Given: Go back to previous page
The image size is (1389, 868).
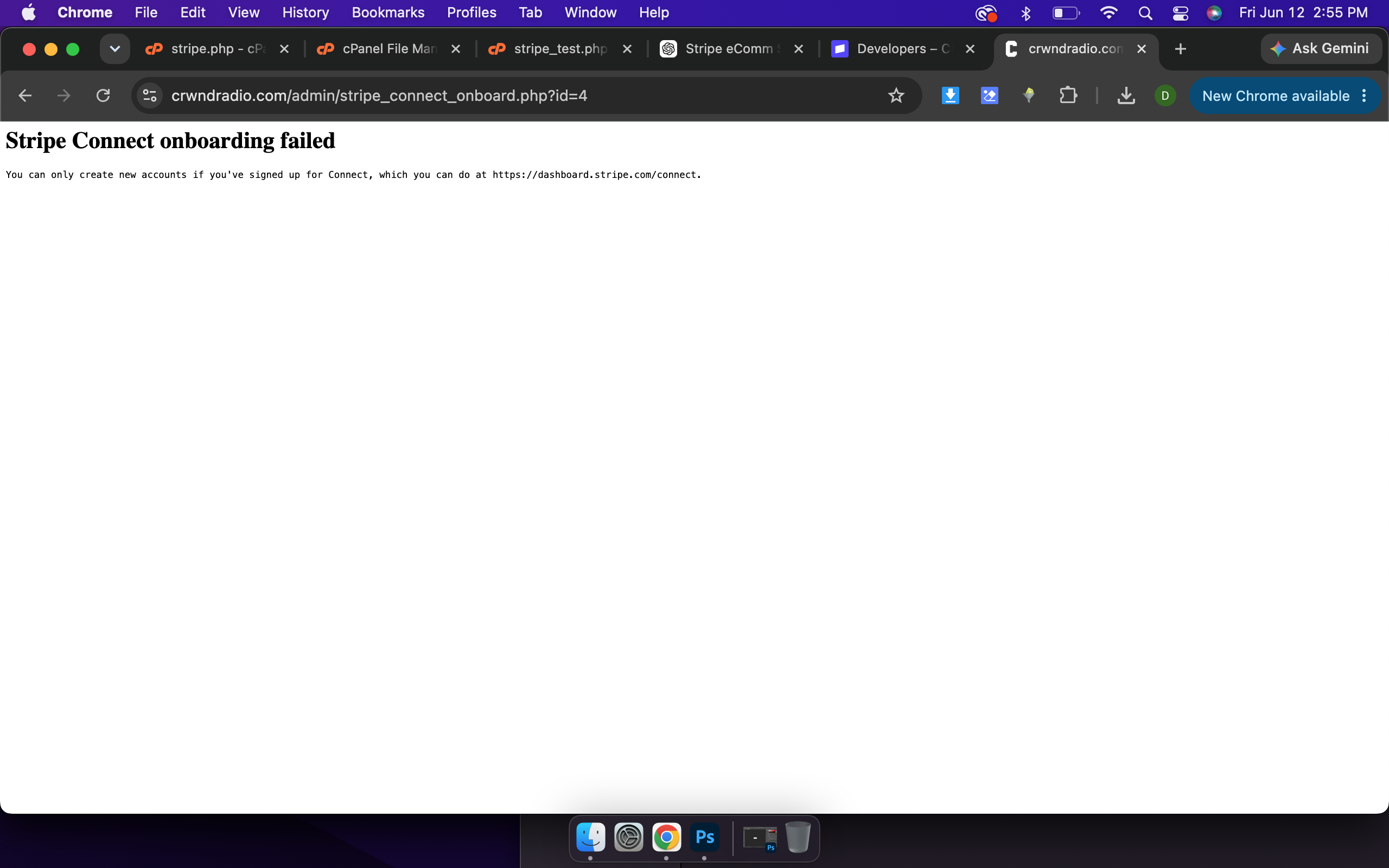Looking at the screenshot, I should [24, 95].
